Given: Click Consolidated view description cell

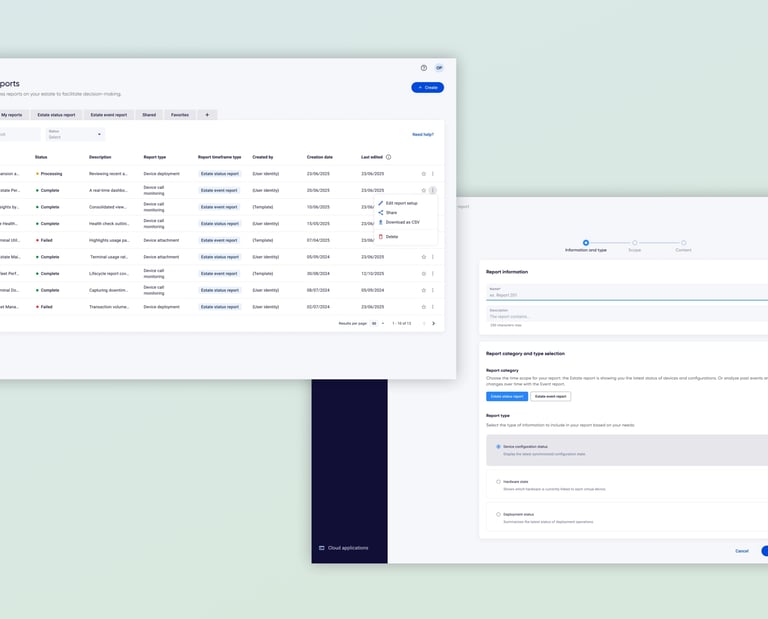Looking at the screenshot, I should 108,207.
